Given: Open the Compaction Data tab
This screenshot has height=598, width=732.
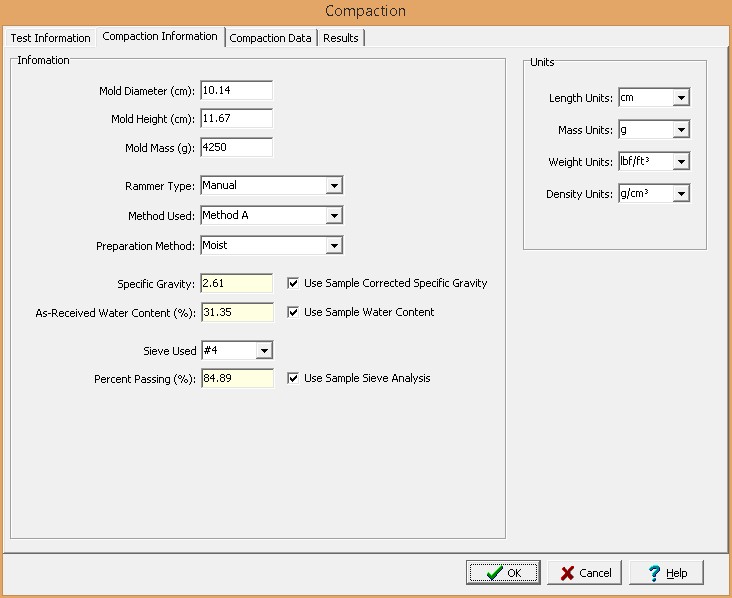Looking at the screenshot, I should pos(271,38).
